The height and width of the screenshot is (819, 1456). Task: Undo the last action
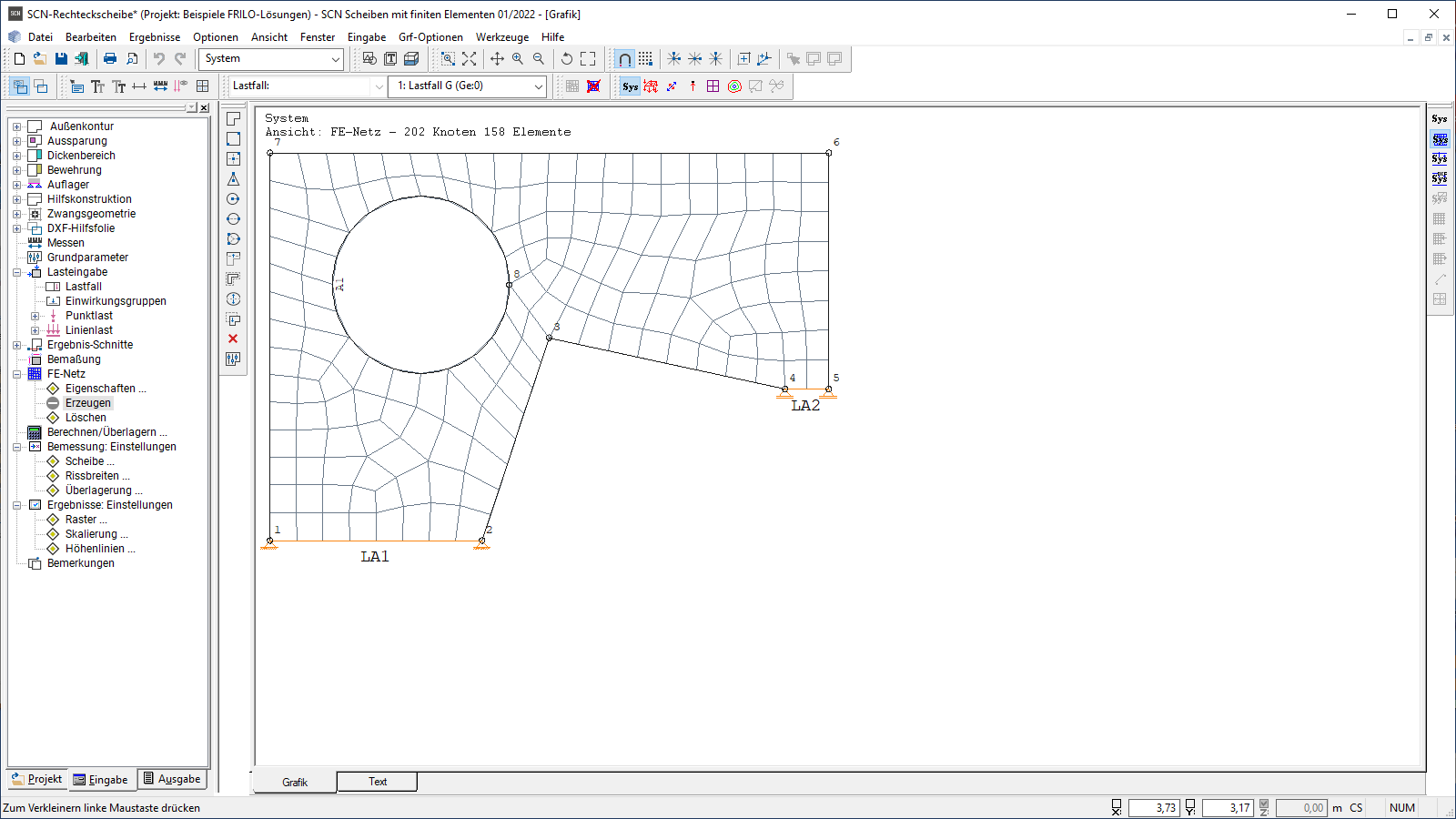click(x=159, y=58)
